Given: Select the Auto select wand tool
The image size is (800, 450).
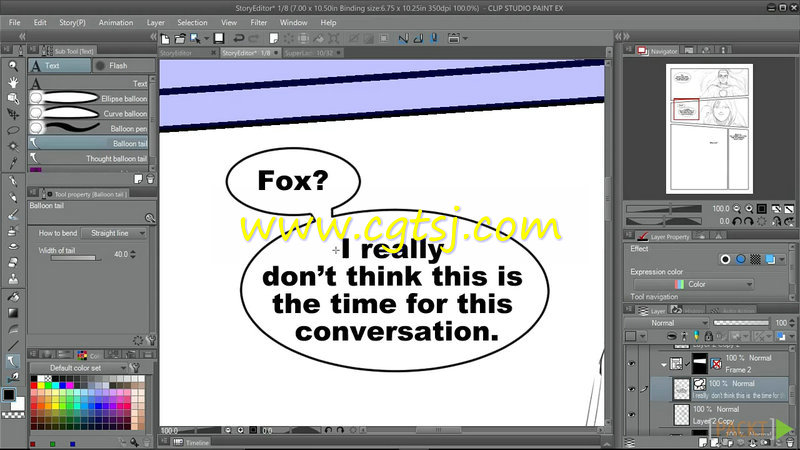Looking at the screenshot, I should click(13, 146).
